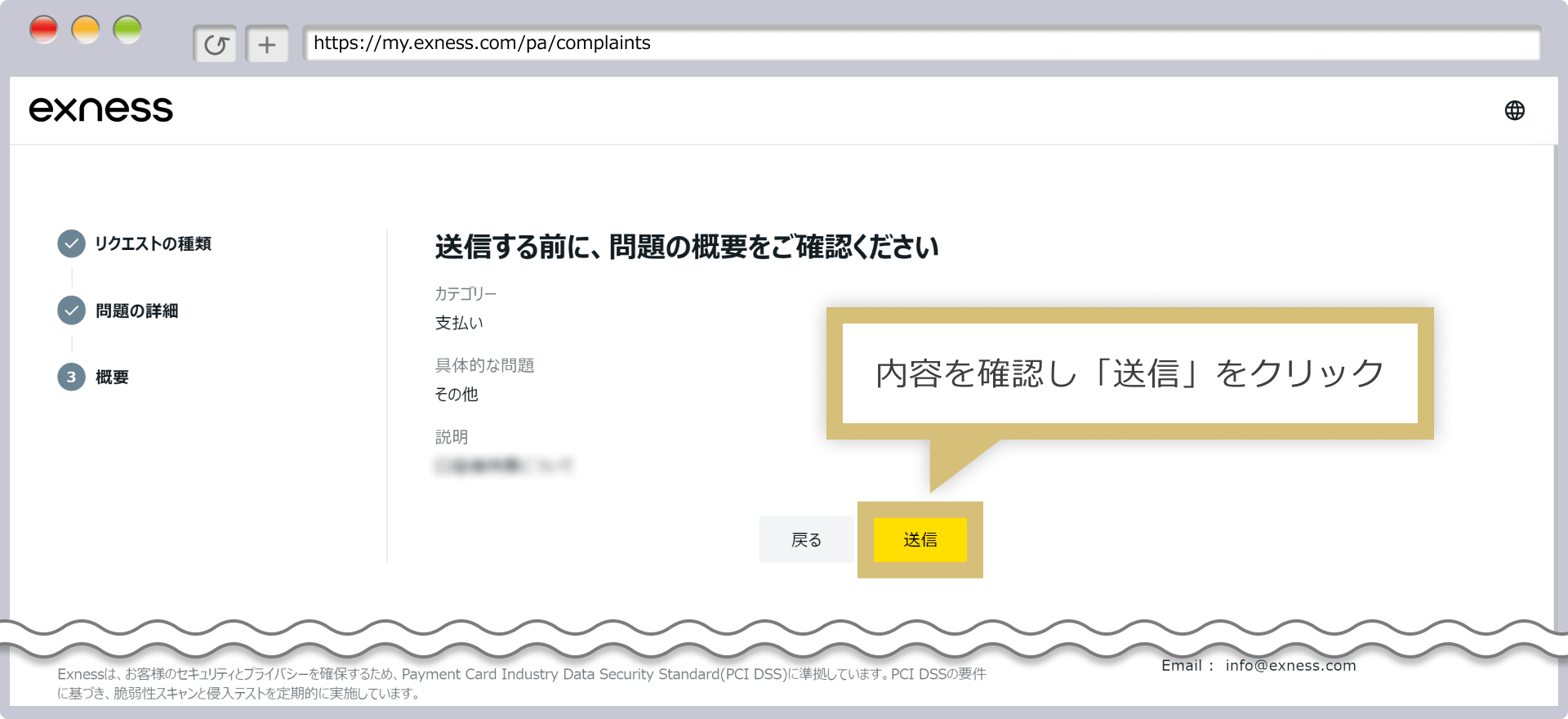1568x719 pixels.
Task: Click the step 3 circle icon
Action: click(x=72, y=377)
